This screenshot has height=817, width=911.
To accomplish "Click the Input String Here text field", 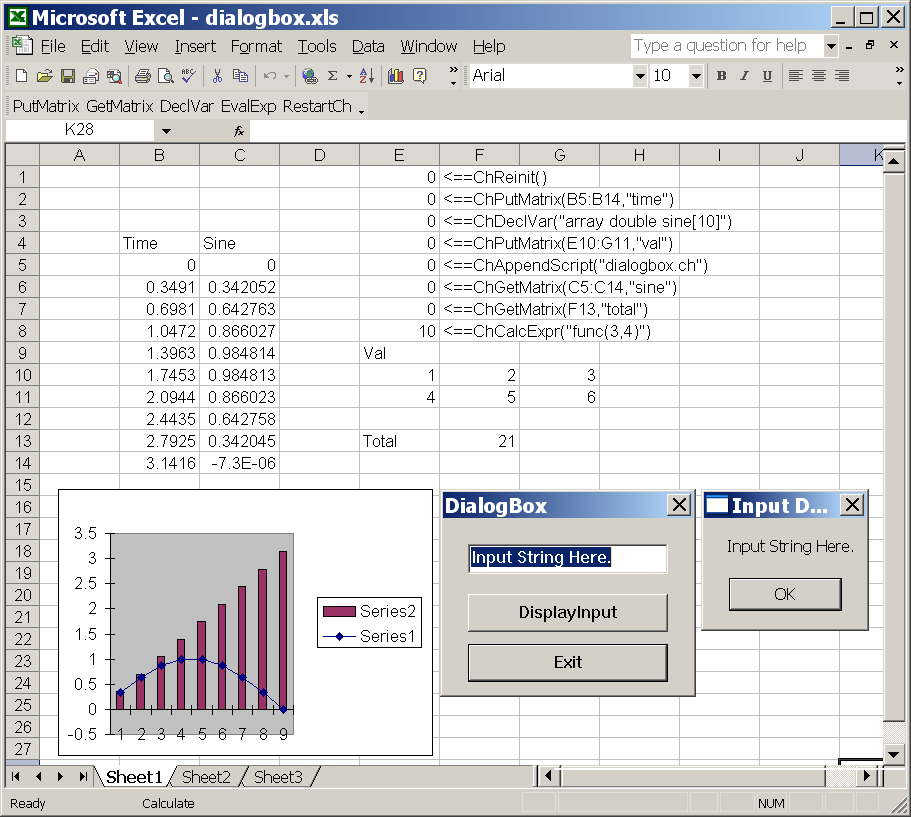I will click(x=567, y=558).
